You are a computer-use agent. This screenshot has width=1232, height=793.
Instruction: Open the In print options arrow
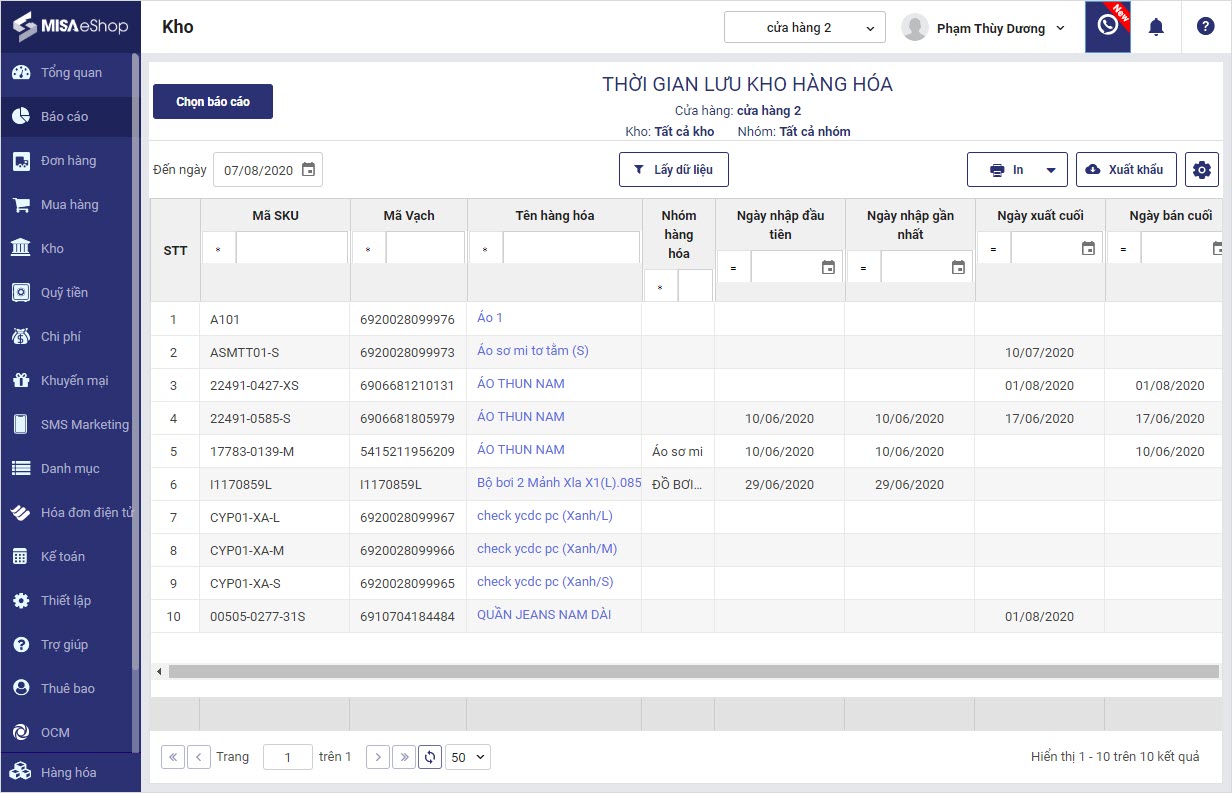tap(1051, 170)
